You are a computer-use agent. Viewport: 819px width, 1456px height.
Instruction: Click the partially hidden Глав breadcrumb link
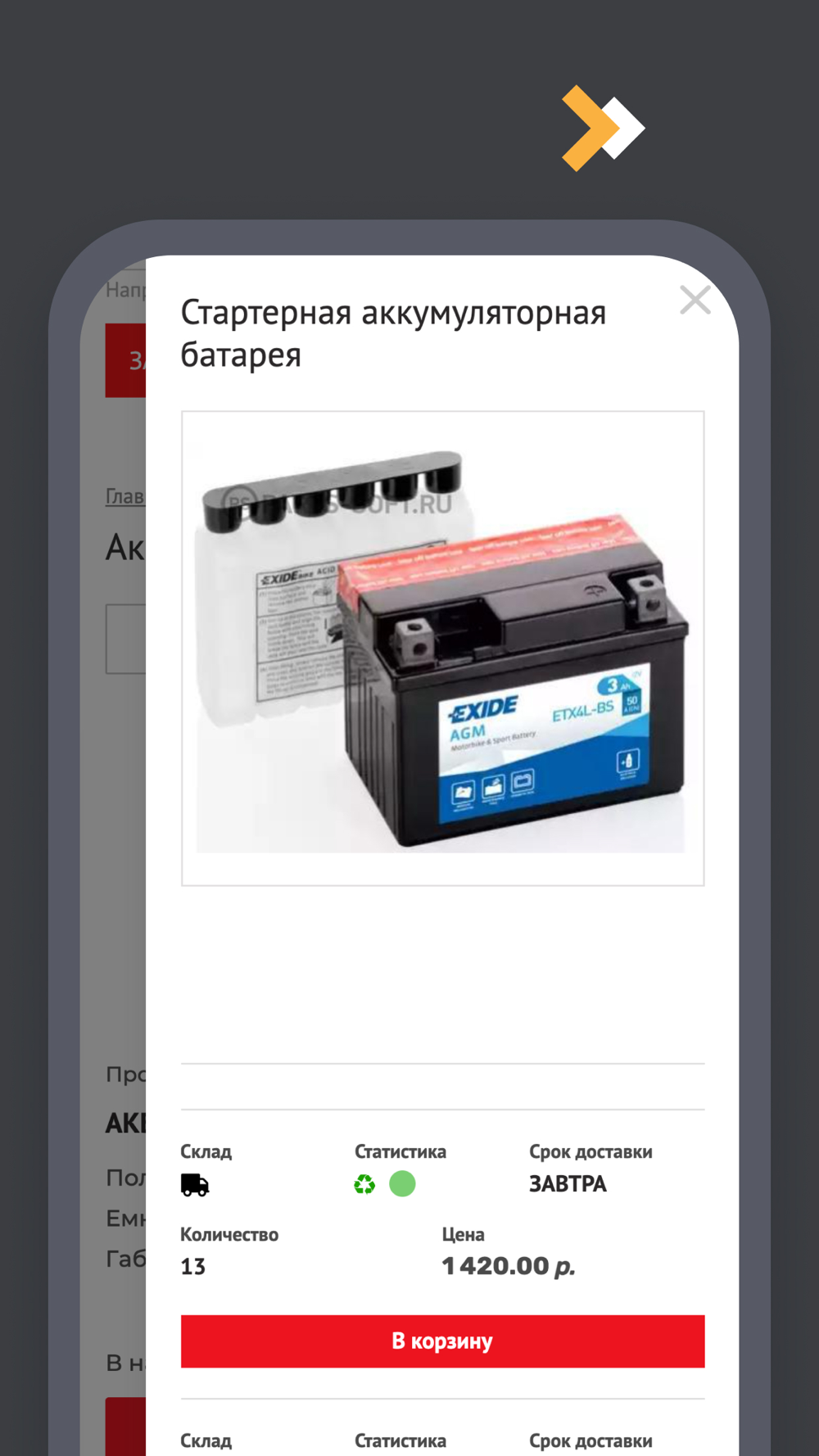tap(125, 496)
